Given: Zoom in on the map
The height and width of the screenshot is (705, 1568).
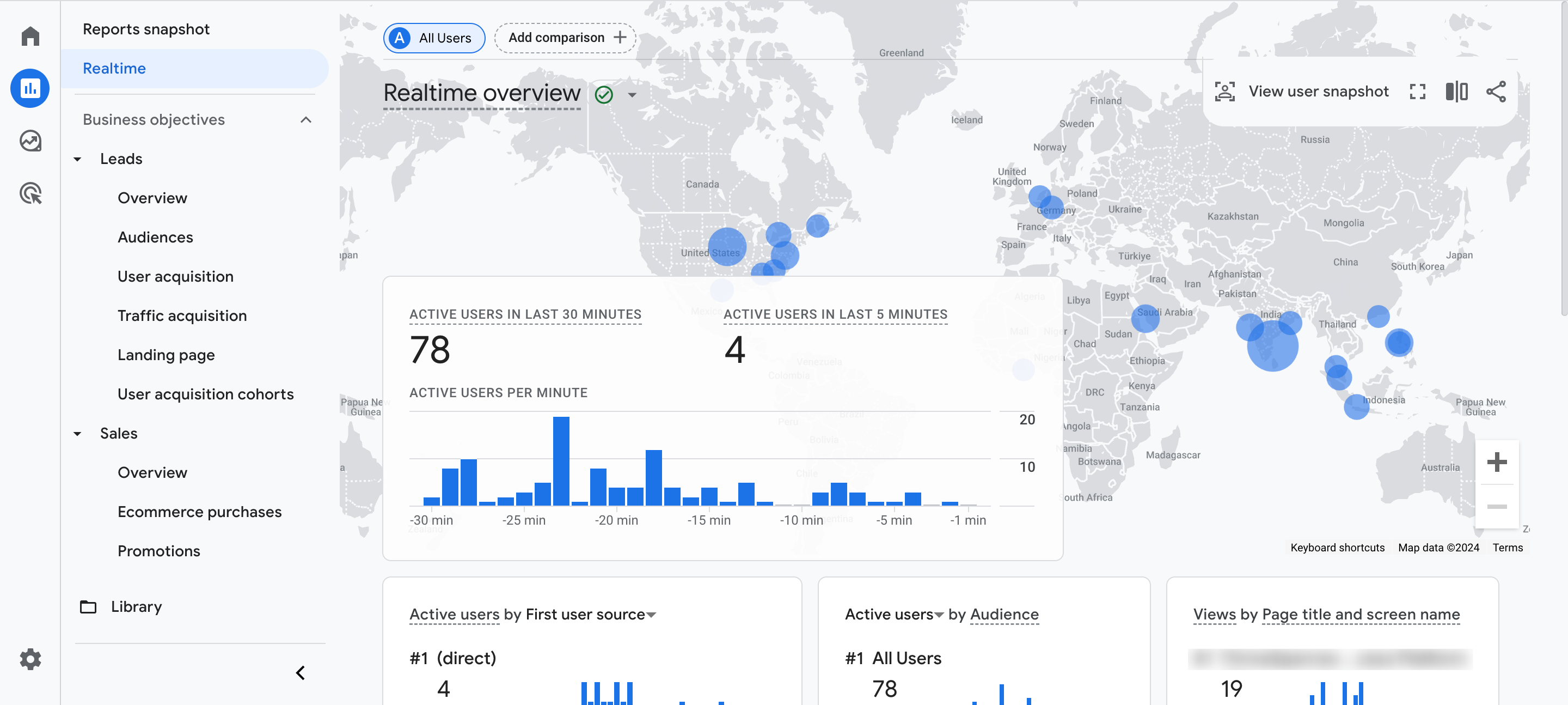Looking at the screenshot, I should [x=1496, y=462].
